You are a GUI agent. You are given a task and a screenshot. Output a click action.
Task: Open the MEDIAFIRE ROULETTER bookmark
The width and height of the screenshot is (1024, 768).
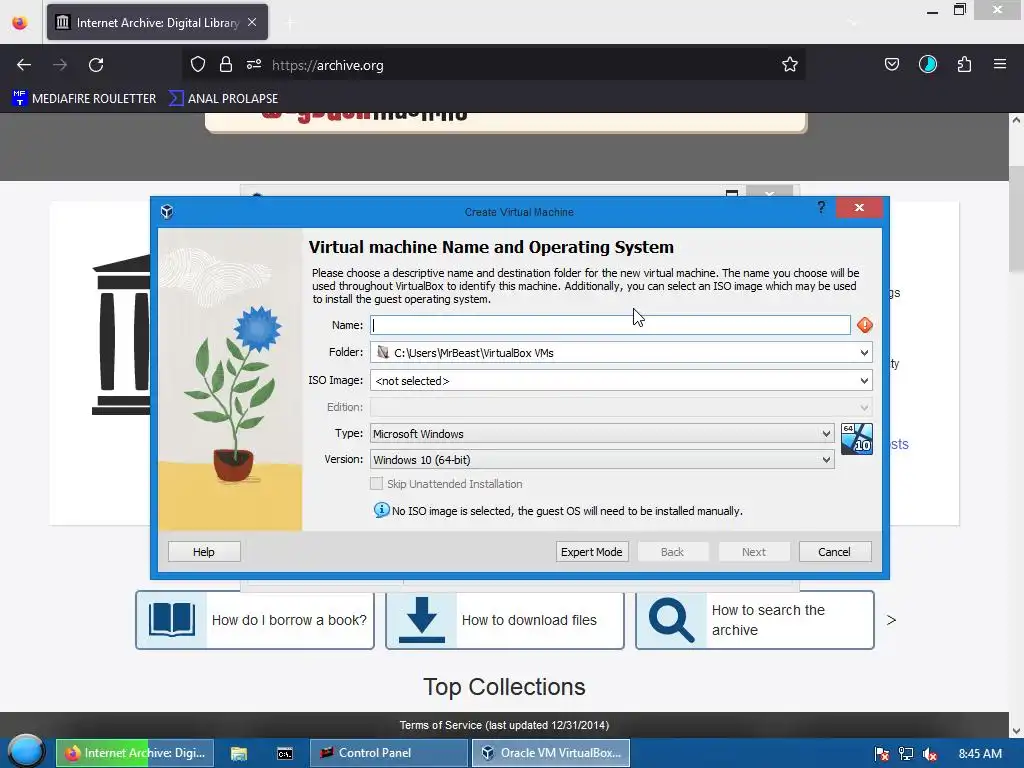click(84, 99)
